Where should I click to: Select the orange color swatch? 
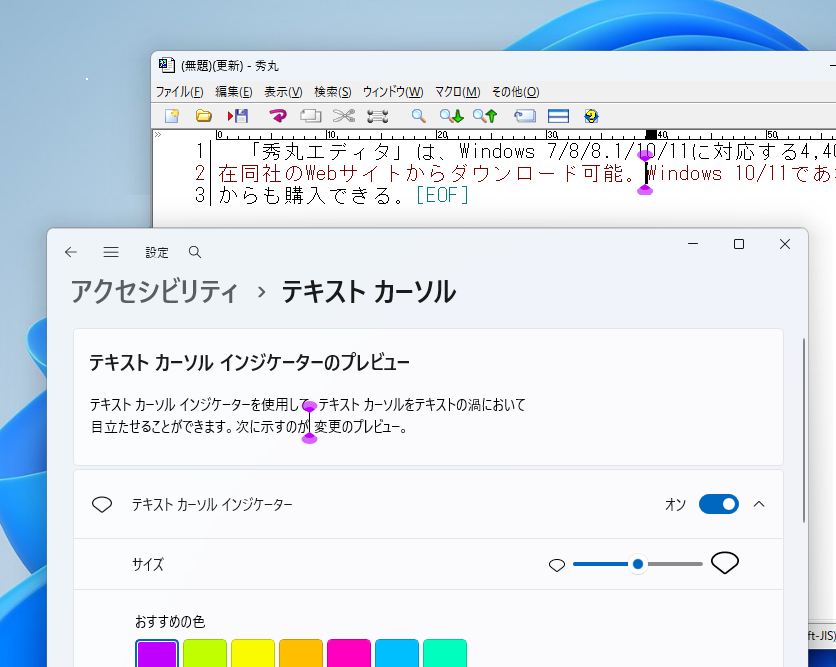301,654
